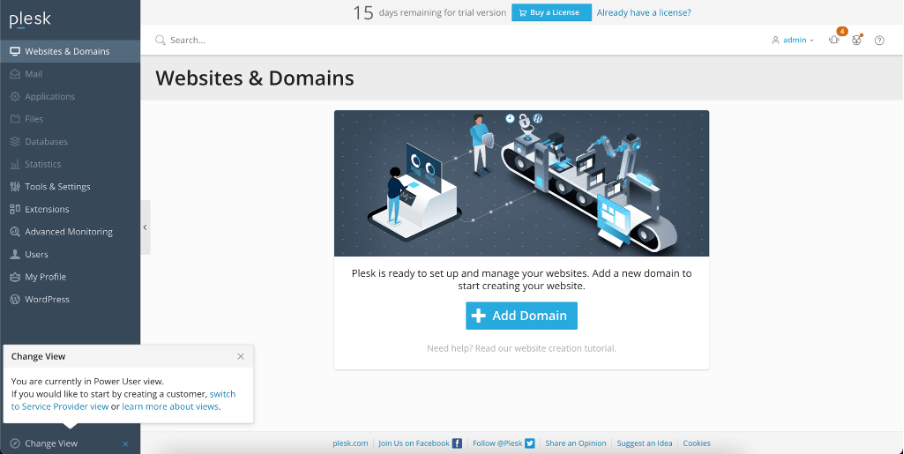Click the Change View compass icon
This screenshot has height=454, width=904.
(15, 443)
